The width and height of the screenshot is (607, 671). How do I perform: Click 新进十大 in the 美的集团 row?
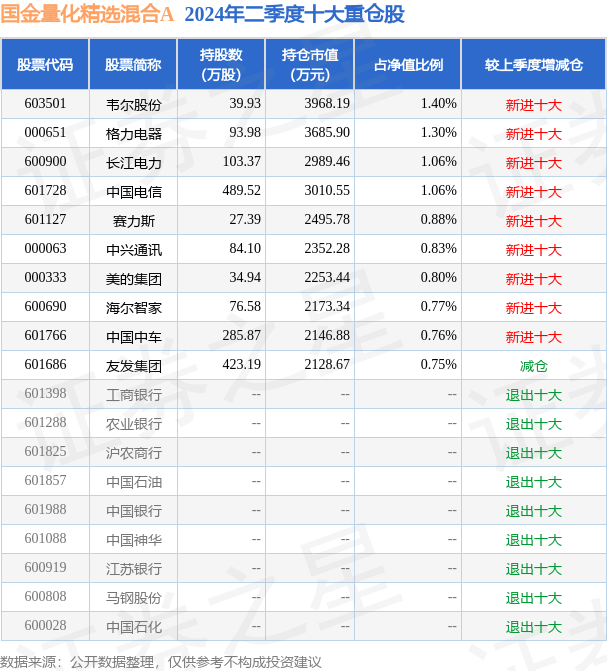click(x=533, y=279)
